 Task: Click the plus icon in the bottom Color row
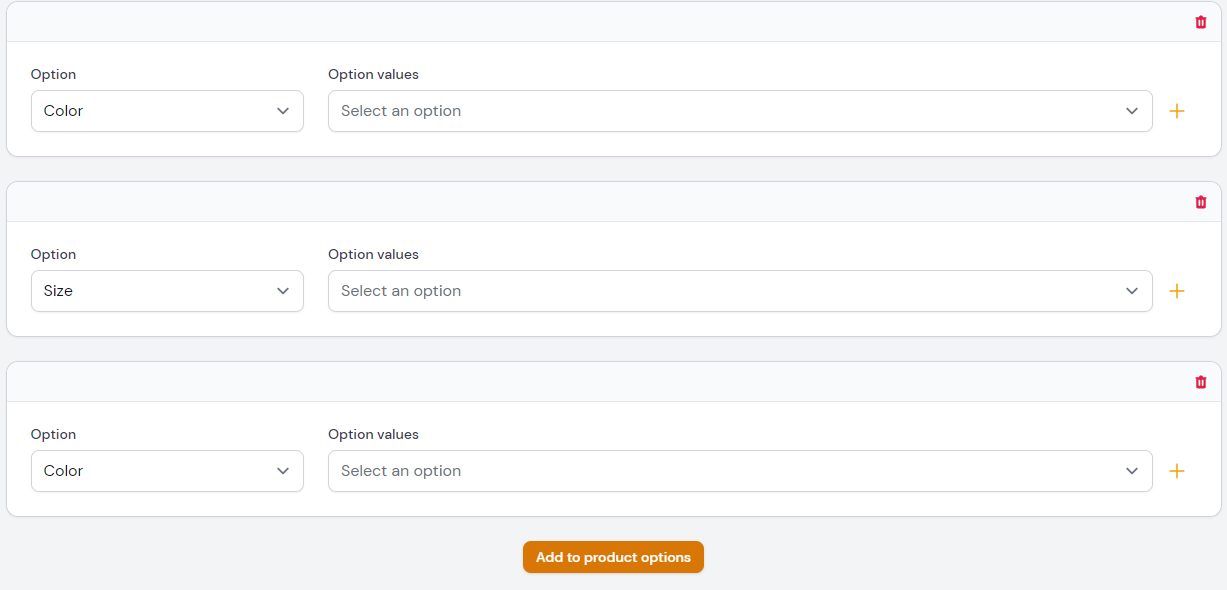pos(1177,471)
